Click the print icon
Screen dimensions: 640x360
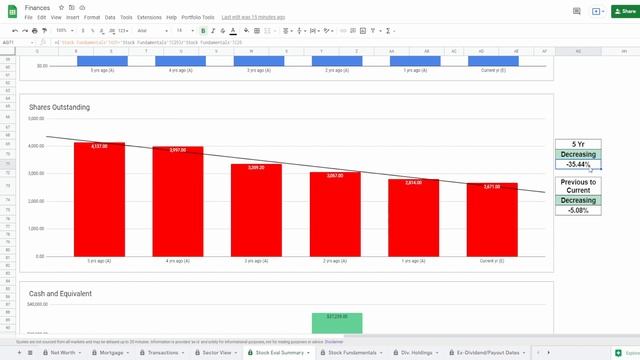point(35,31)
